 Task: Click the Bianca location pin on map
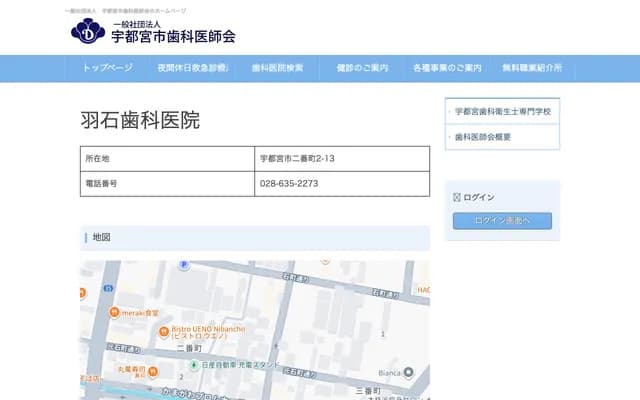pyautogui.click(x=409, y=372)
